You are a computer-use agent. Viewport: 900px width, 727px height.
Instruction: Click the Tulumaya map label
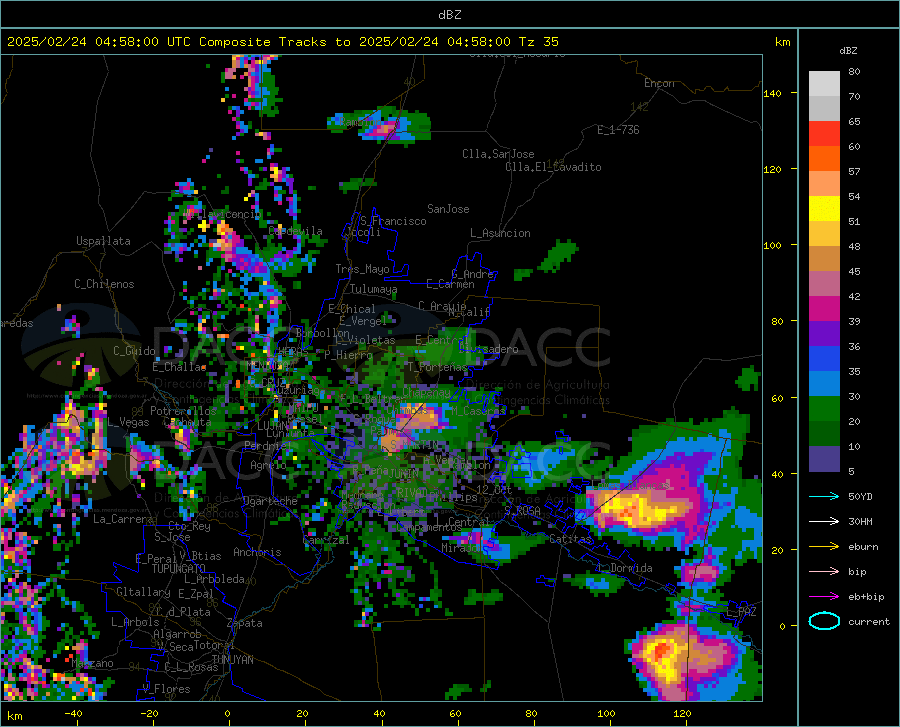click(x=374, y=289)
